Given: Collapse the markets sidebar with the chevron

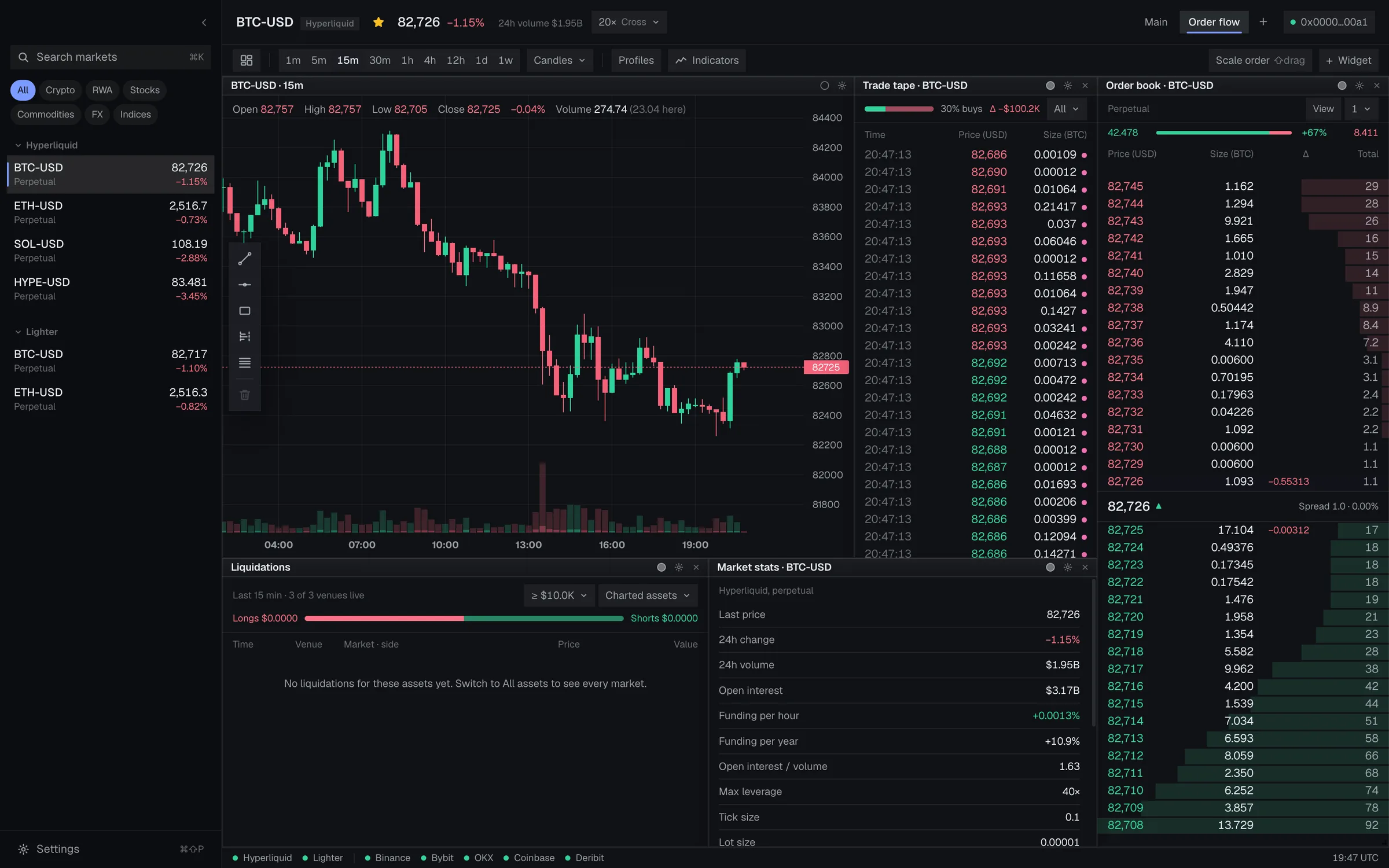Looking at the screenshot, I should pos(204,23).
